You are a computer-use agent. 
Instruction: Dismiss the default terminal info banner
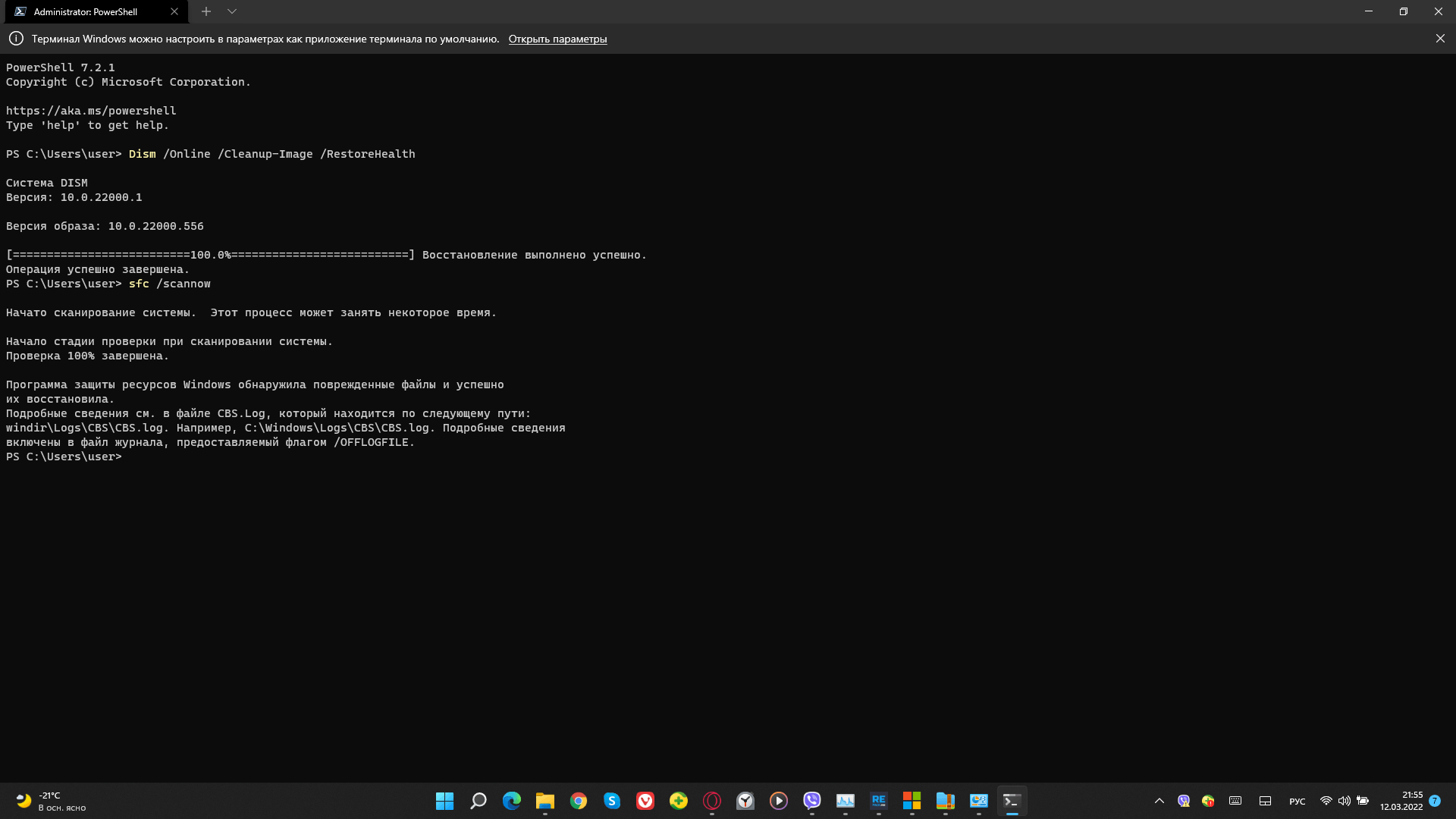coord(1440,39)
